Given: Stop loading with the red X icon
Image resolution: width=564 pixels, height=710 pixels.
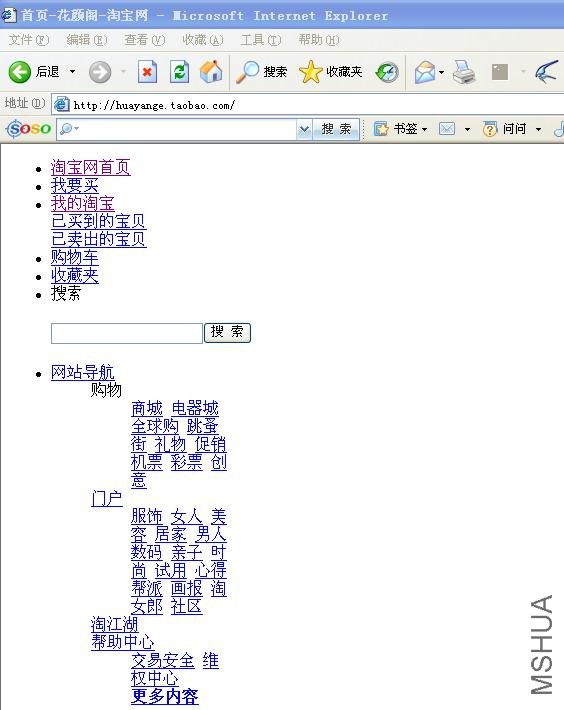Looking at the screenshot, I should pos(147,72).
